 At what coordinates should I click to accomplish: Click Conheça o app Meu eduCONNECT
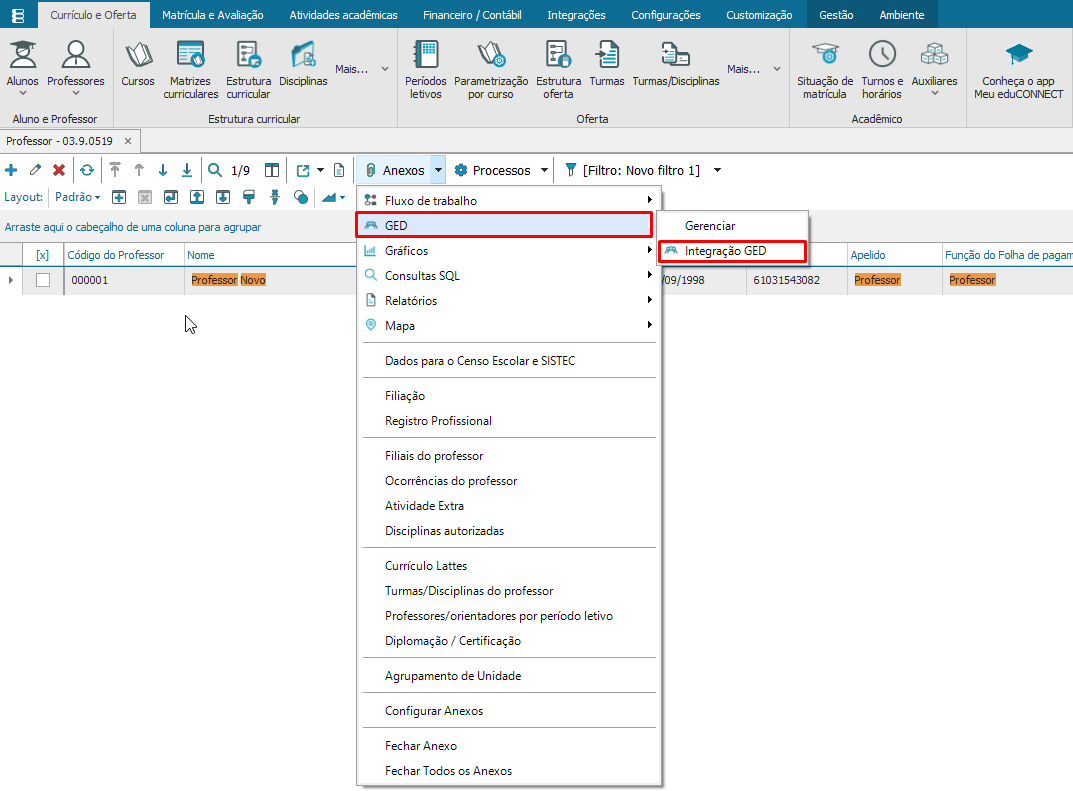[1018, 70]
